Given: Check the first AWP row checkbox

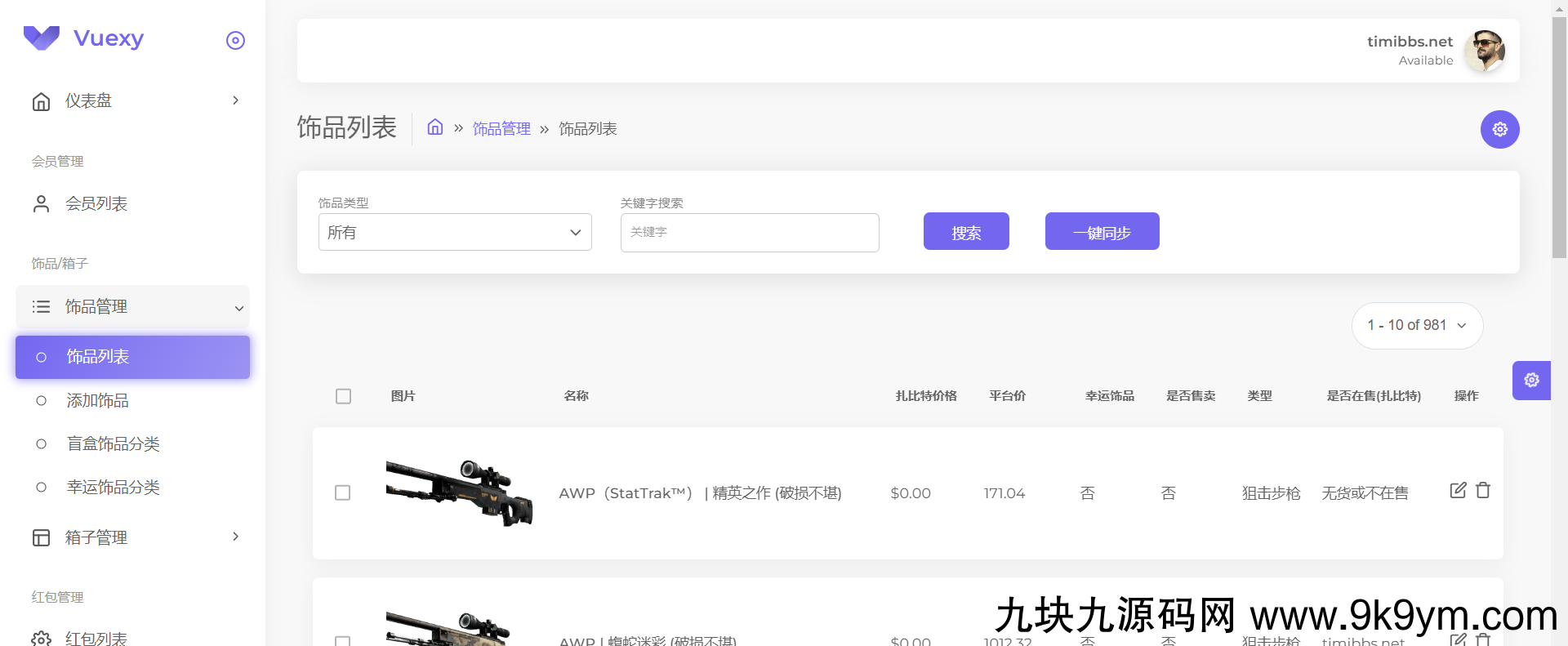Looking at the screenshot, I should [343, 492].
